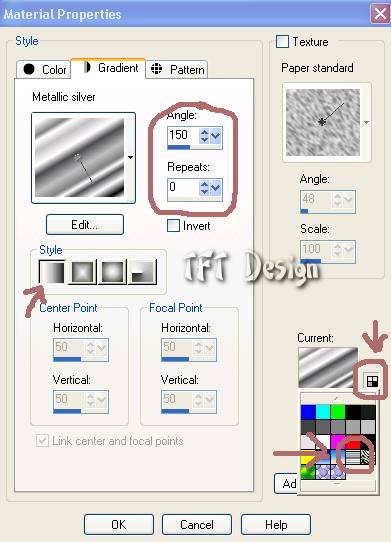
Task: Pick the zebra pattern in recent materials
Action: (x=368, y=457)
